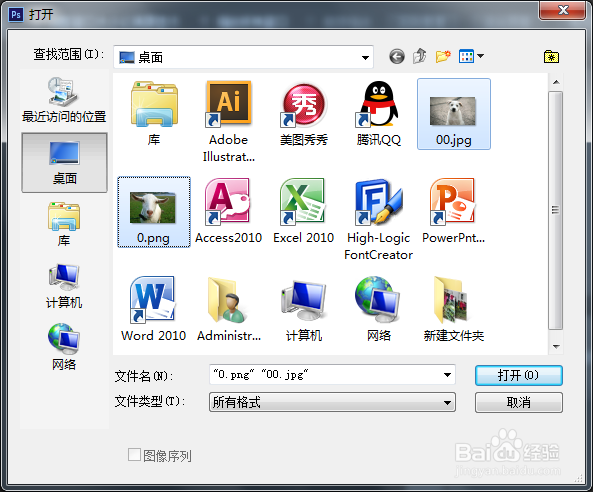Select the High-Logic FontCreator shortcut
This screenshot has height=492, width=593.
coord(379,220)
